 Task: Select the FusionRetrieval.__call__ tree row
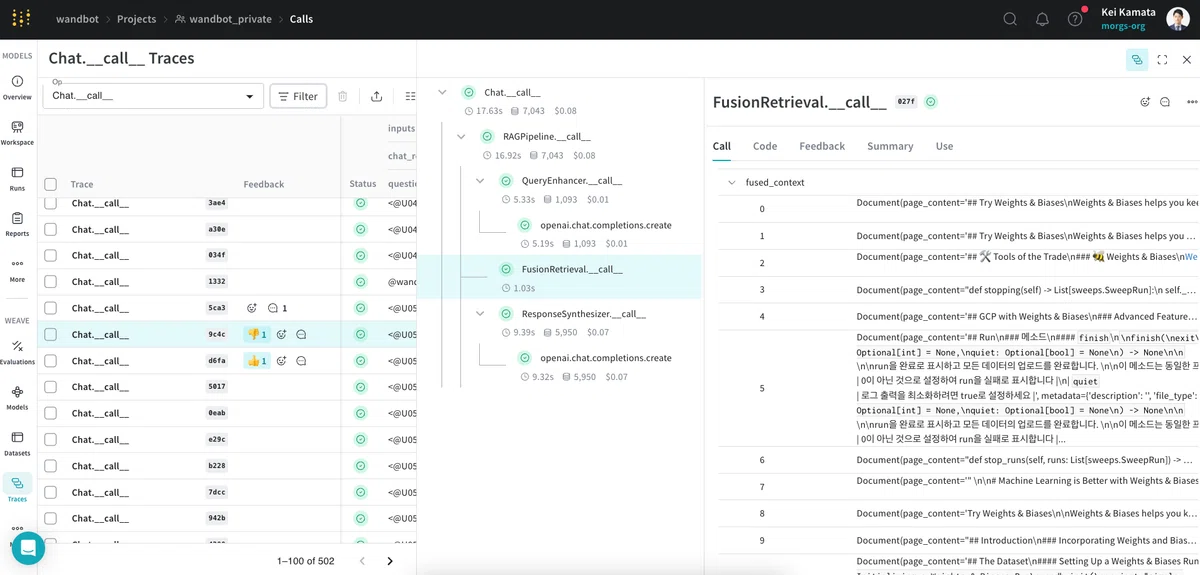[559, 277]
